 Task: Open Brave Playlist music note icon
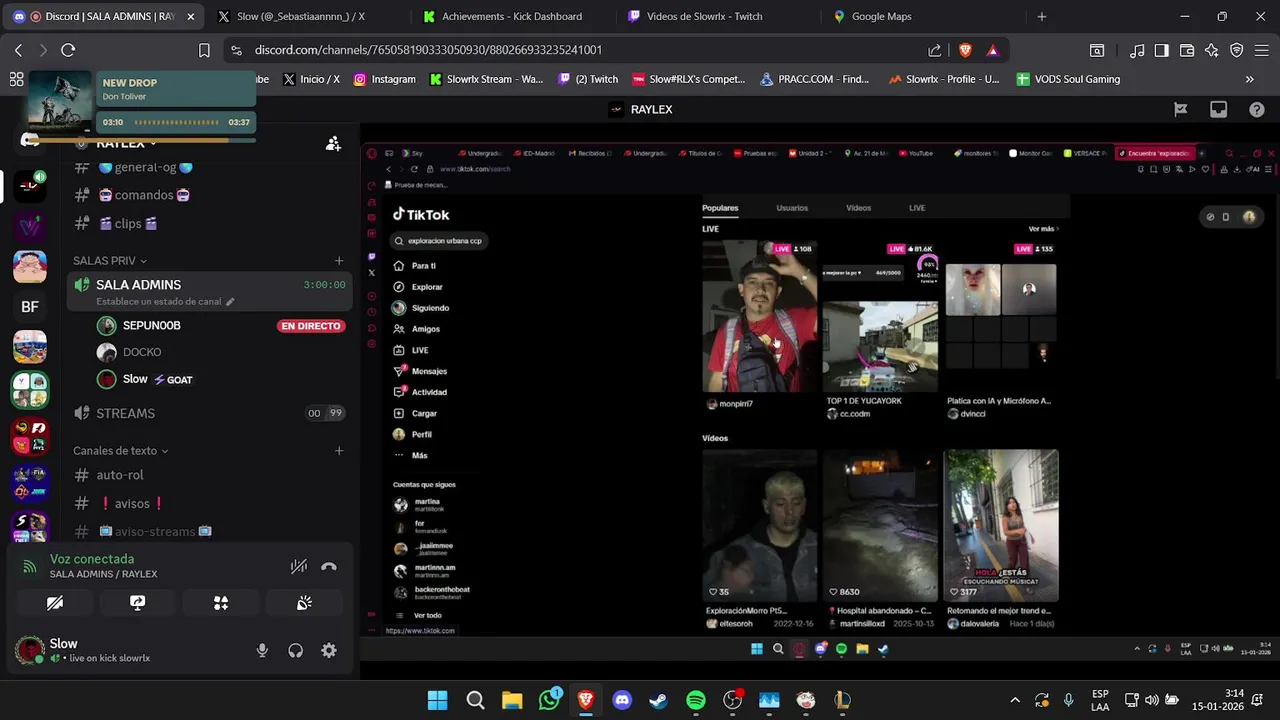click(1137, 50)
